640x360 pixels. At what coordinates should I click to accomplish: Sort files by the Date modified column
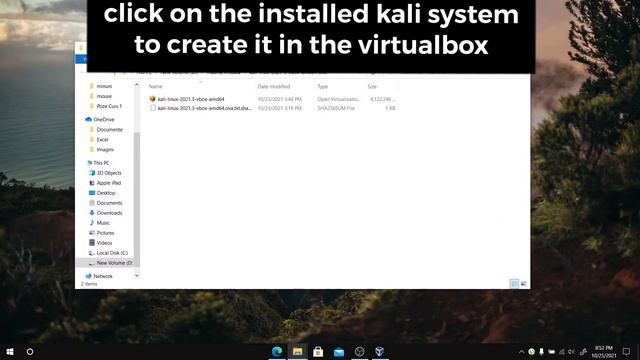[x=274, y=87]
